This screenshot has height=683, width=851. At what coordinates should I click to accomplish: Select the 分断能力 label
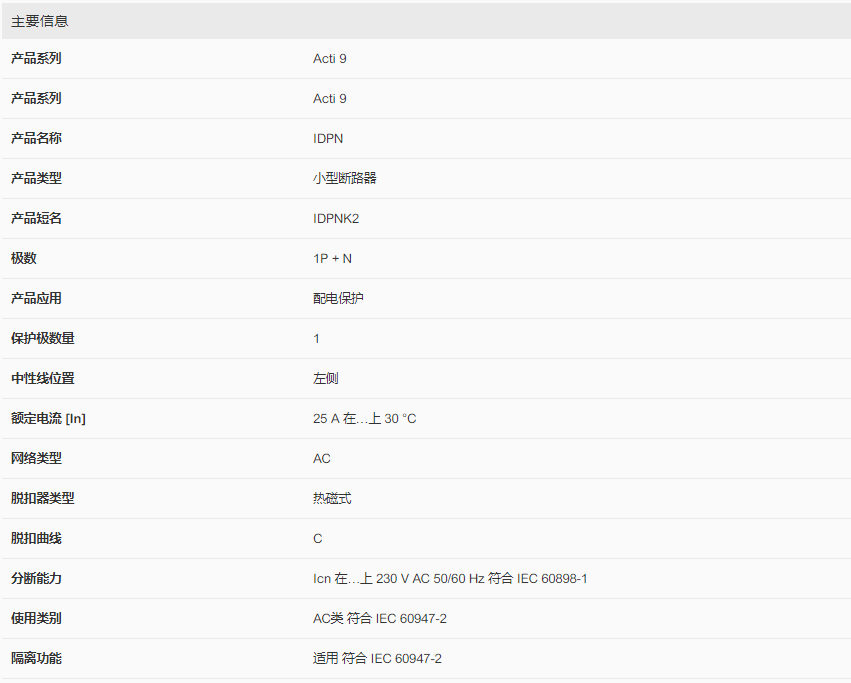pyautogui.click(x=36, y=578)
